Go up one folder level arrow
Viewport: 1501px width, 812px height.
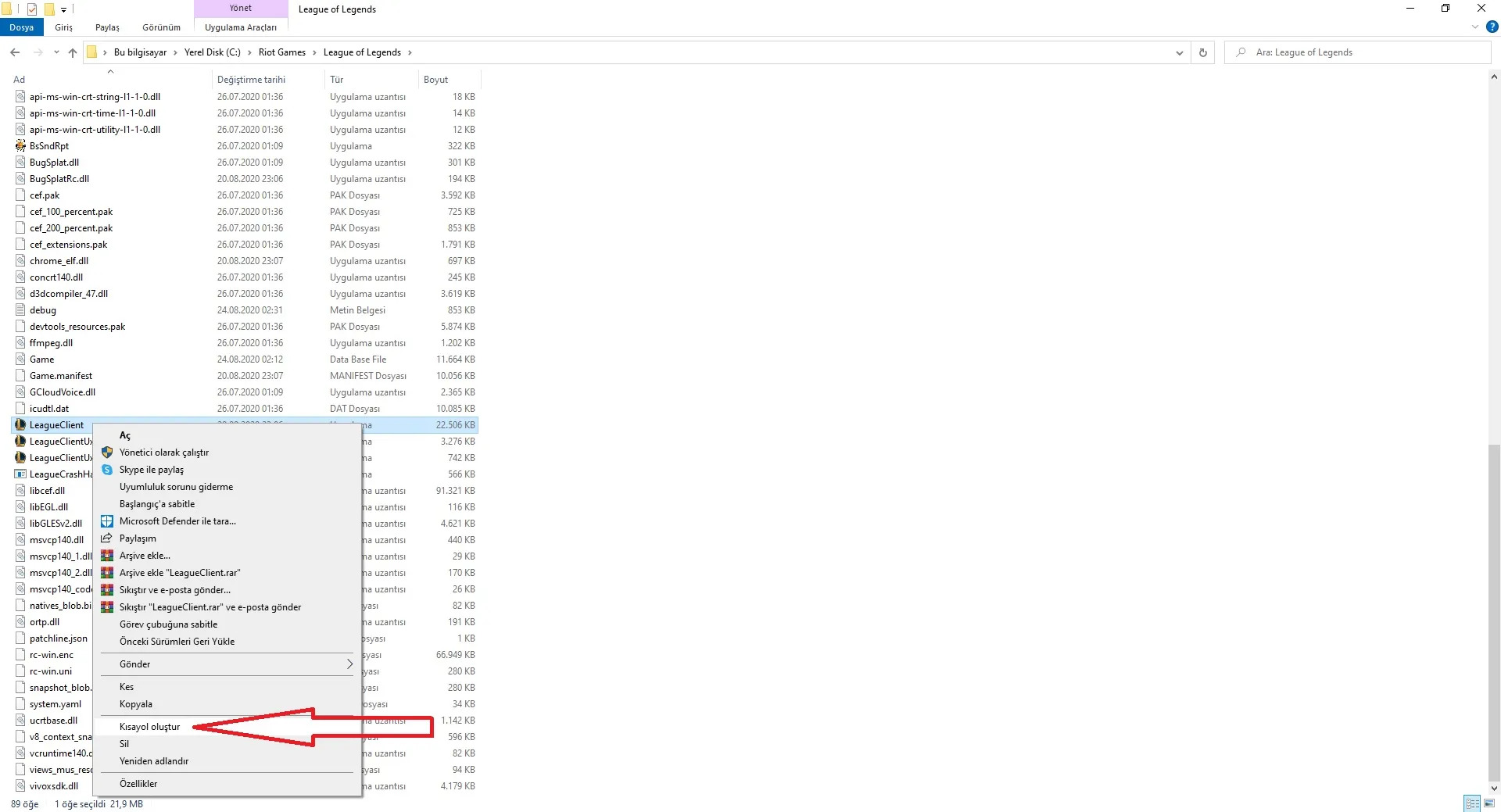click(x=73, y=52)
